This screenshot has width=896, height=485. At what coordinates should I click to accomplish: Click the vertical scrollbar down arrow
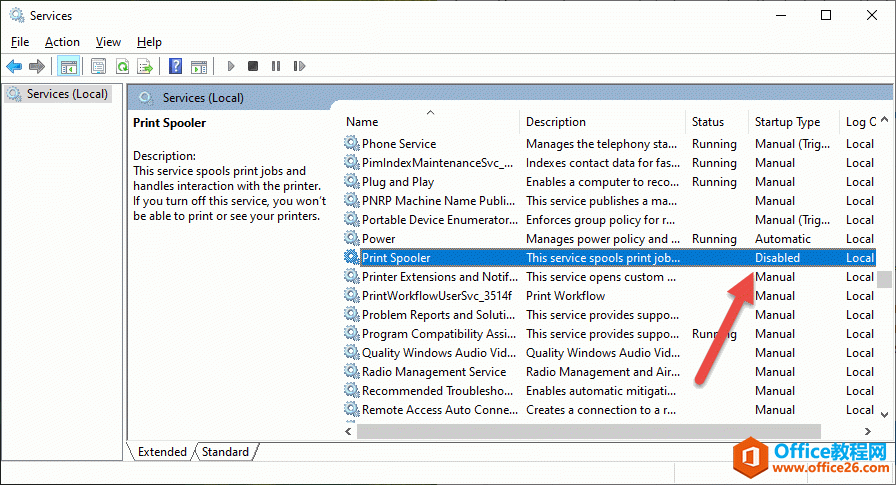pos(886,412)
